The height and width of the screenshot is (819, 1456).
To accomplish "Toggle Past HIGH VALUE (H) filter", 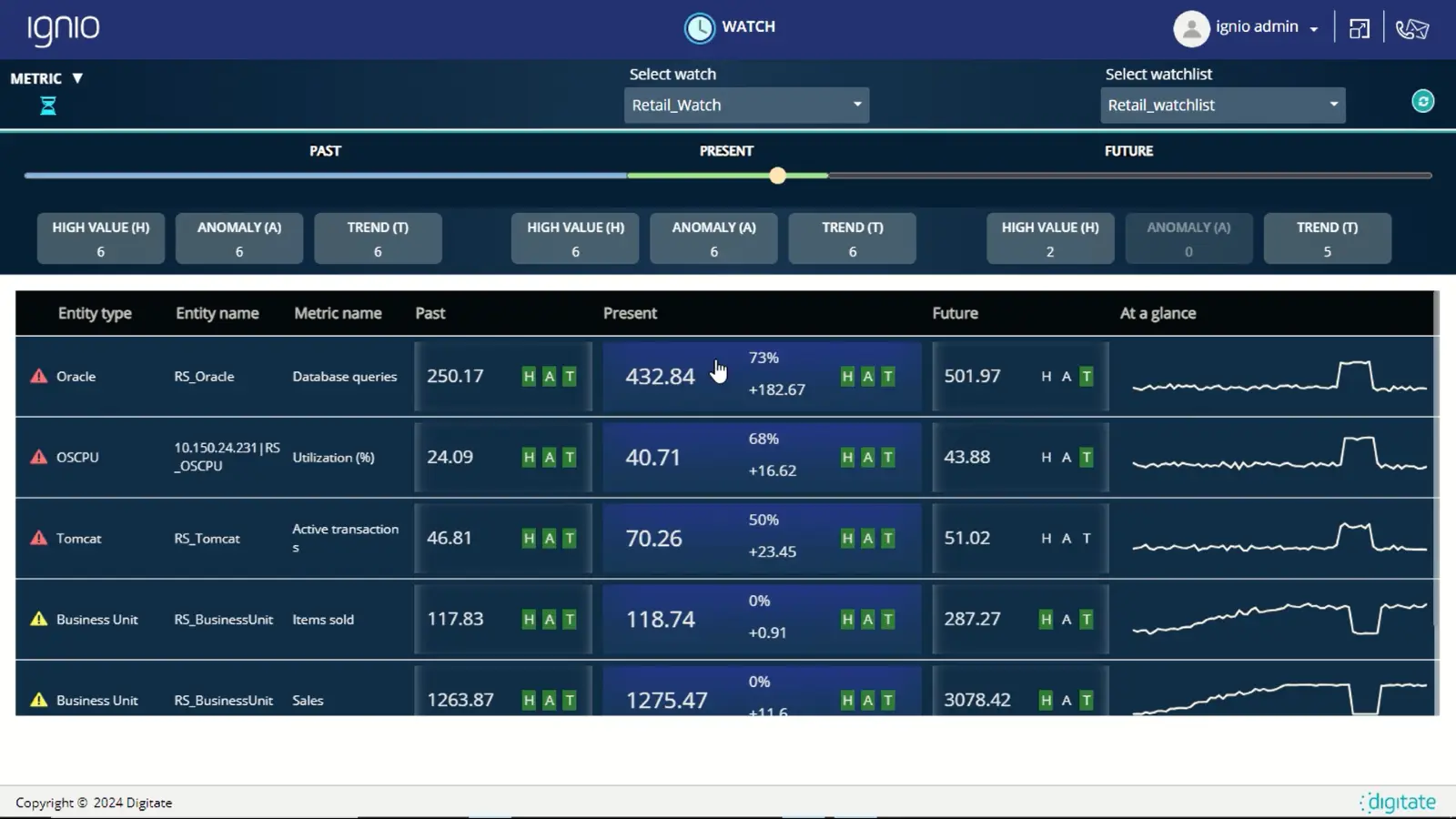I will coord(101,238).
